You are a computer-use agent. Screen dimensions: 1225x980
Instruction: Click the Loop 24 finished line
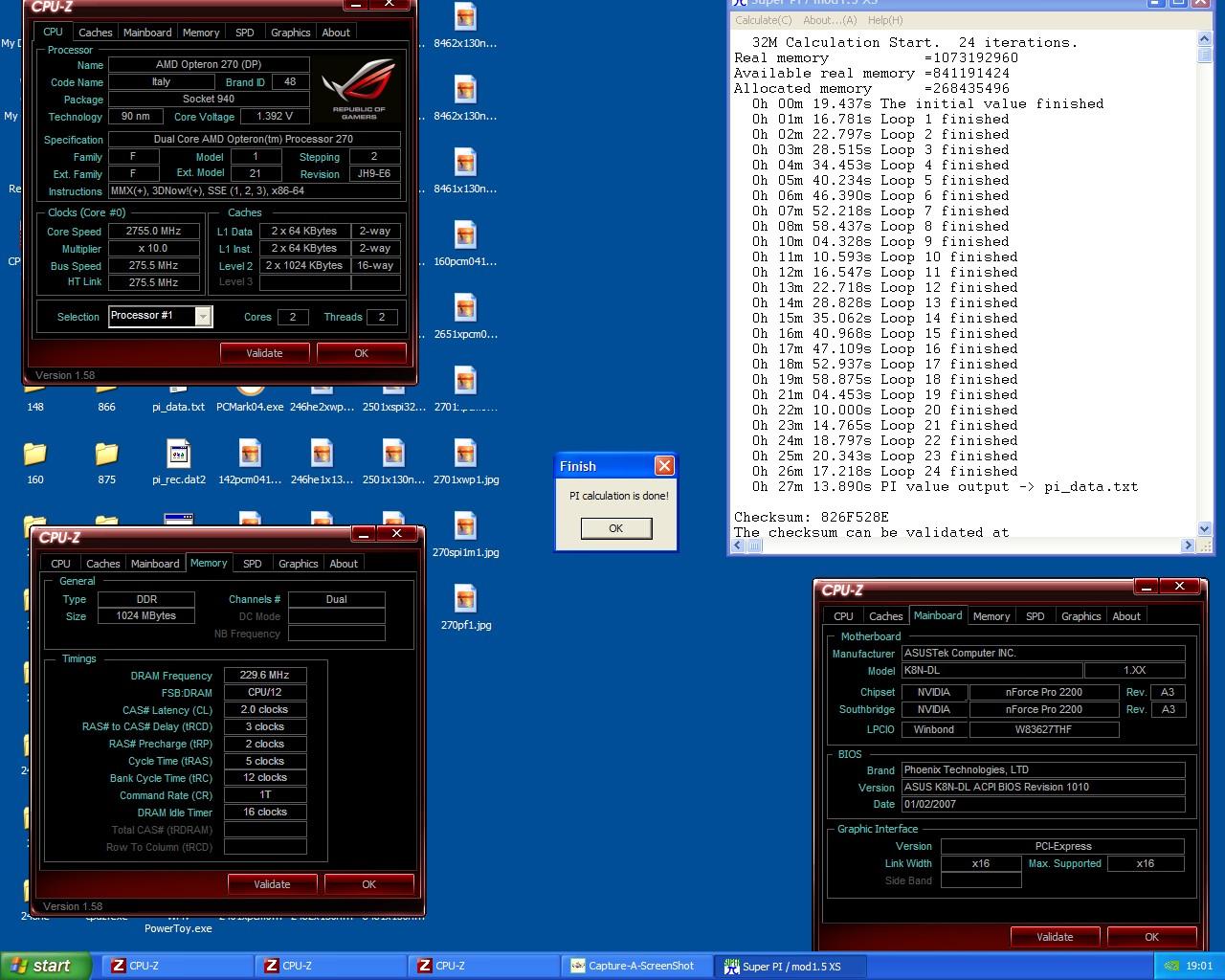(x=885, y=471)
